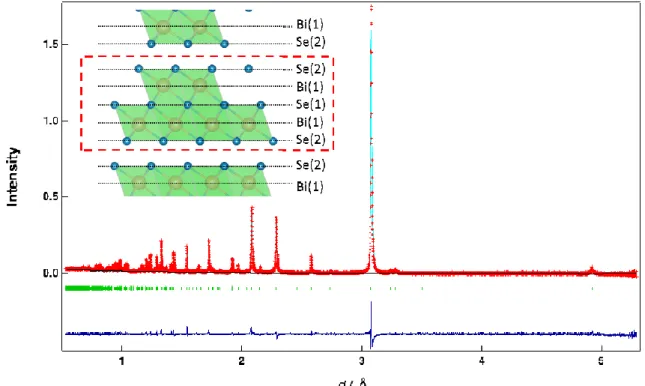Click x-axis tick label 3
Viewport: 645px width, 386px height.
tap(362, 361)
